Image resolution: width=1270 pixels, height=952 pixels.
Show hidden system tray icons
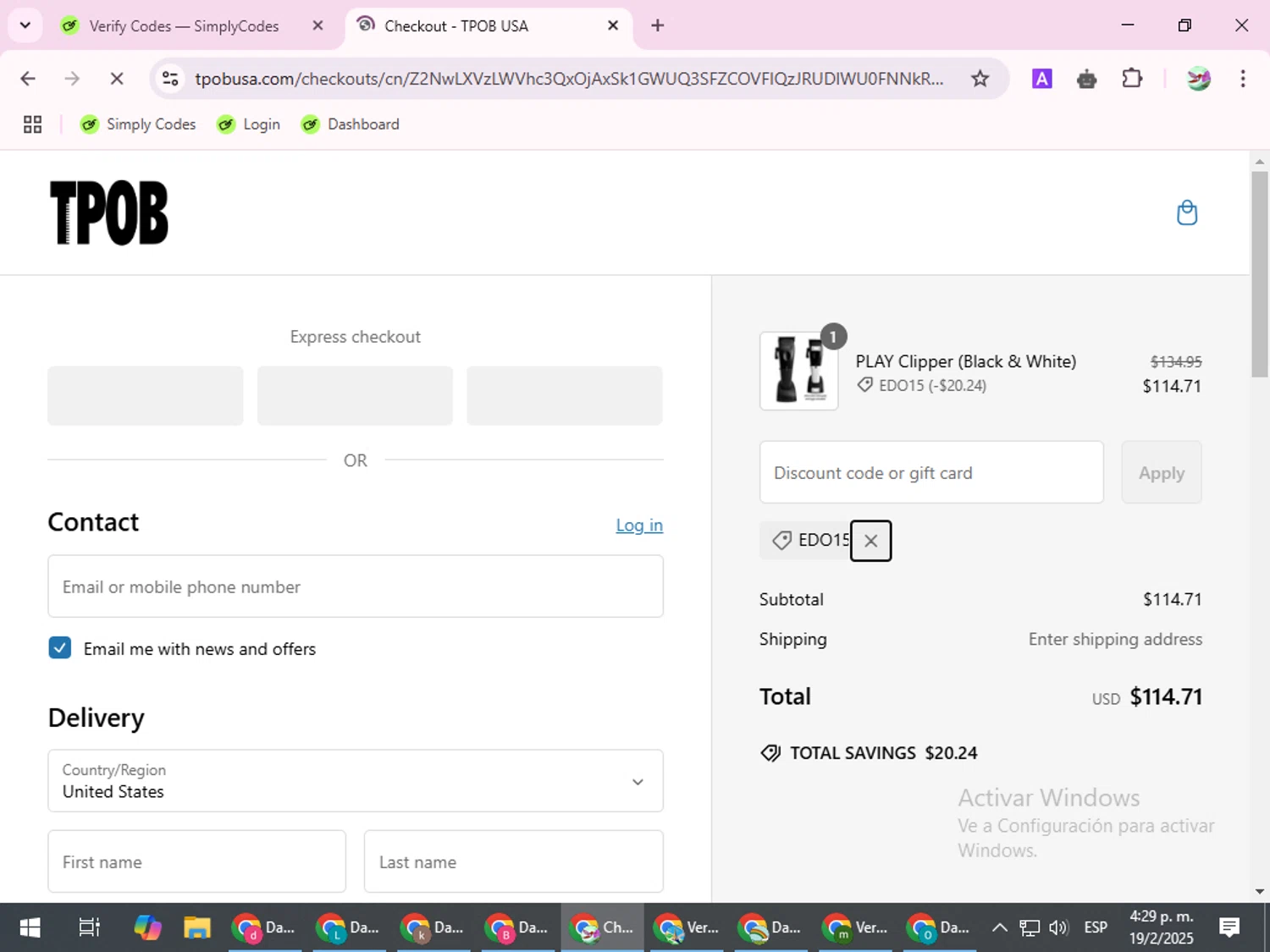coord(999,927)
